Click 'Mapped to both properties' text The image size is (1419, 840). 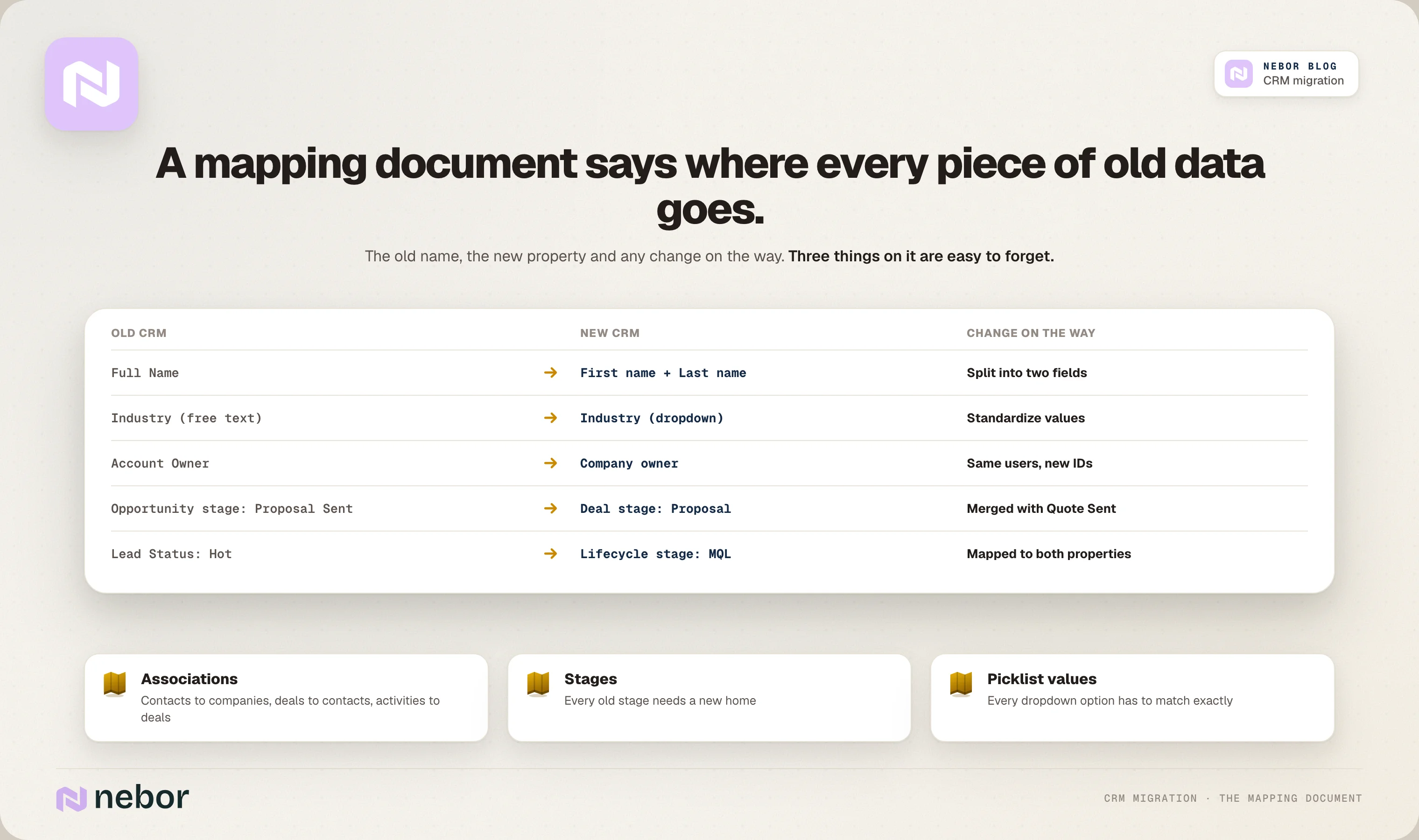pyautogui.click(x=1049, y=553)
